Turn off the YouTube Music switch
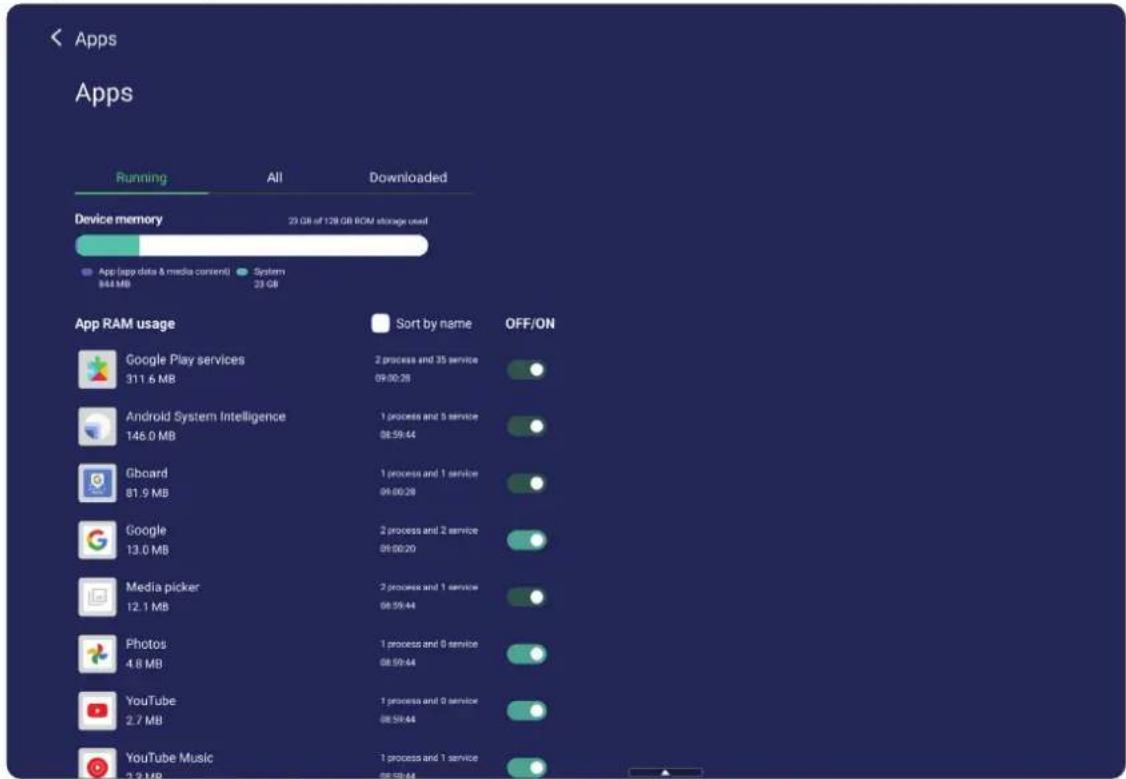The height and width of the screenshot is (779, 1126). click(527, 768)
